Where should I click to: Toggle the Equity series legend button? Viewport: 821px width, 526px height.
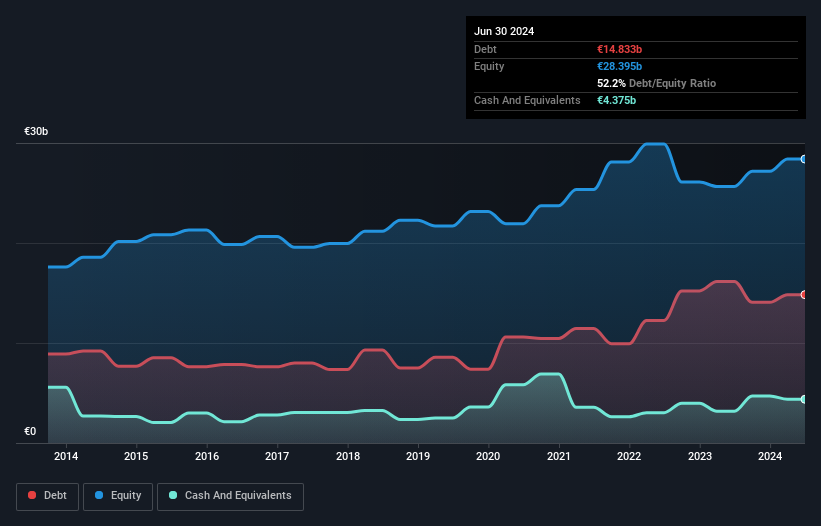pyautogui.click(x=118, y=496)
